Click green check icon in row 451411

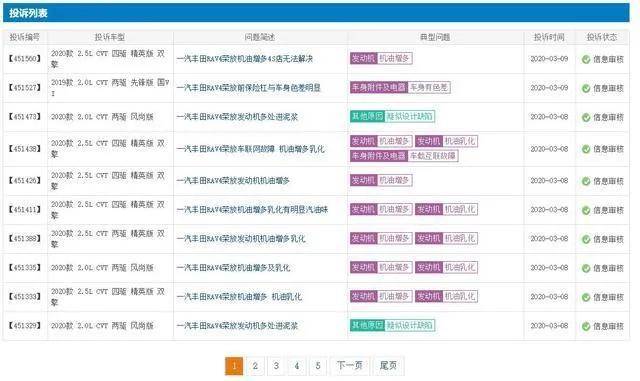tap(586, 210)
